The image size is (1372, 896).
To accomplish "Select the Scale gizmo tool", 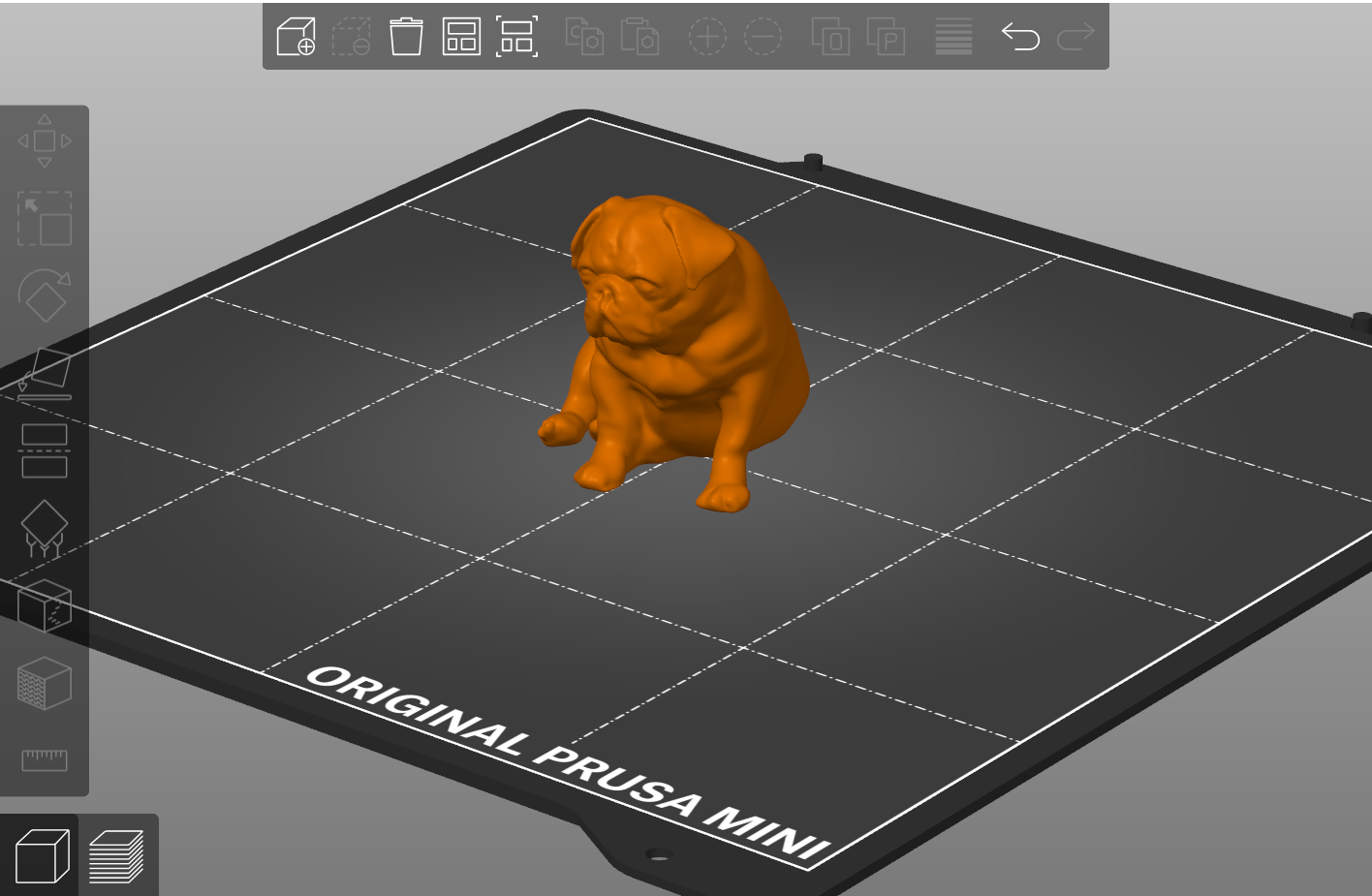I will [x=45, y=218].
